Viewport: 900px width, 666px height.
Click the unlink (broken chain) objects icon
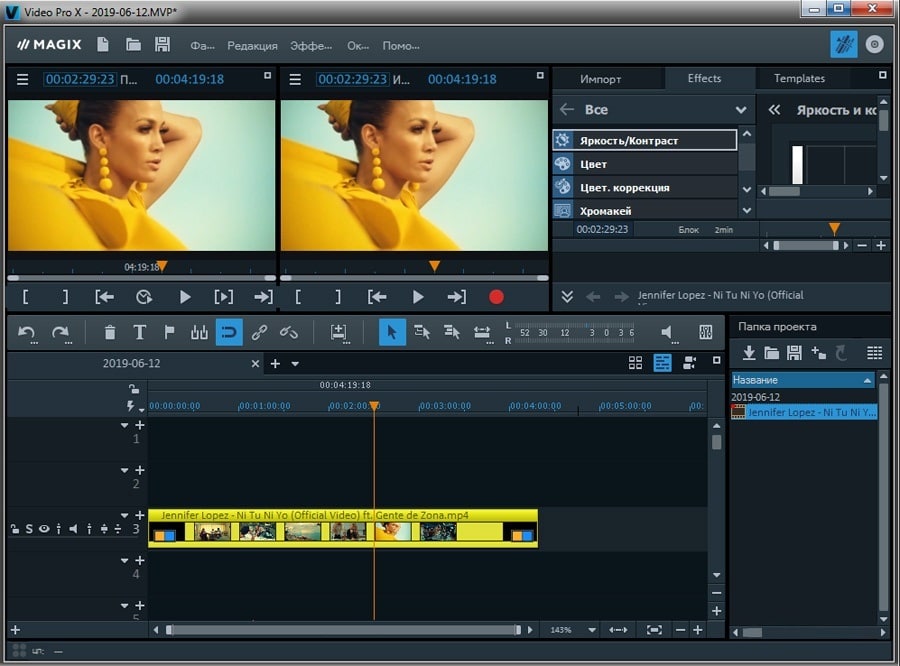pos(289,332)
